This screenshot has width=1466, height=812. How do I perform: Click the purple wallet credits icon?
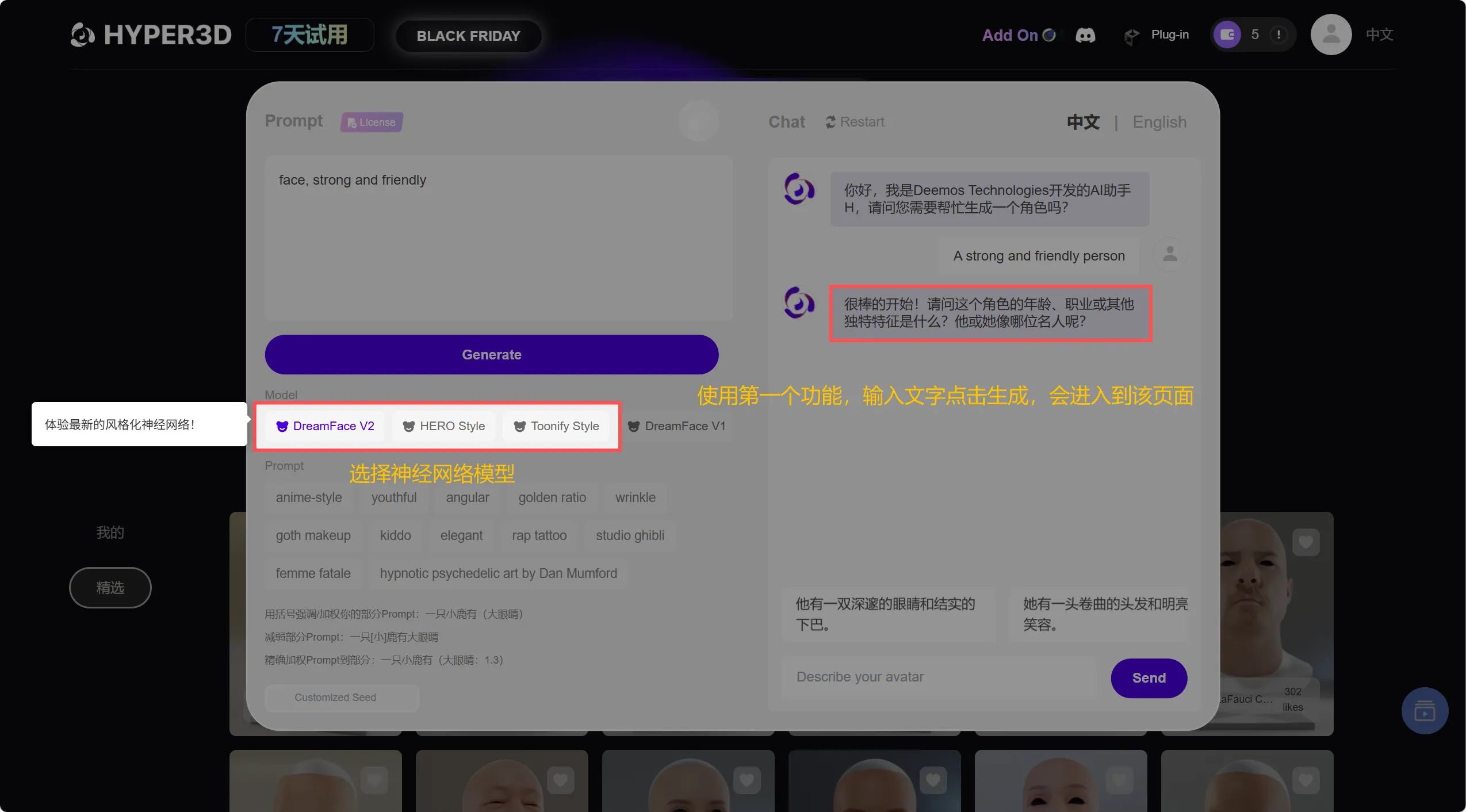click(1227, 35)
